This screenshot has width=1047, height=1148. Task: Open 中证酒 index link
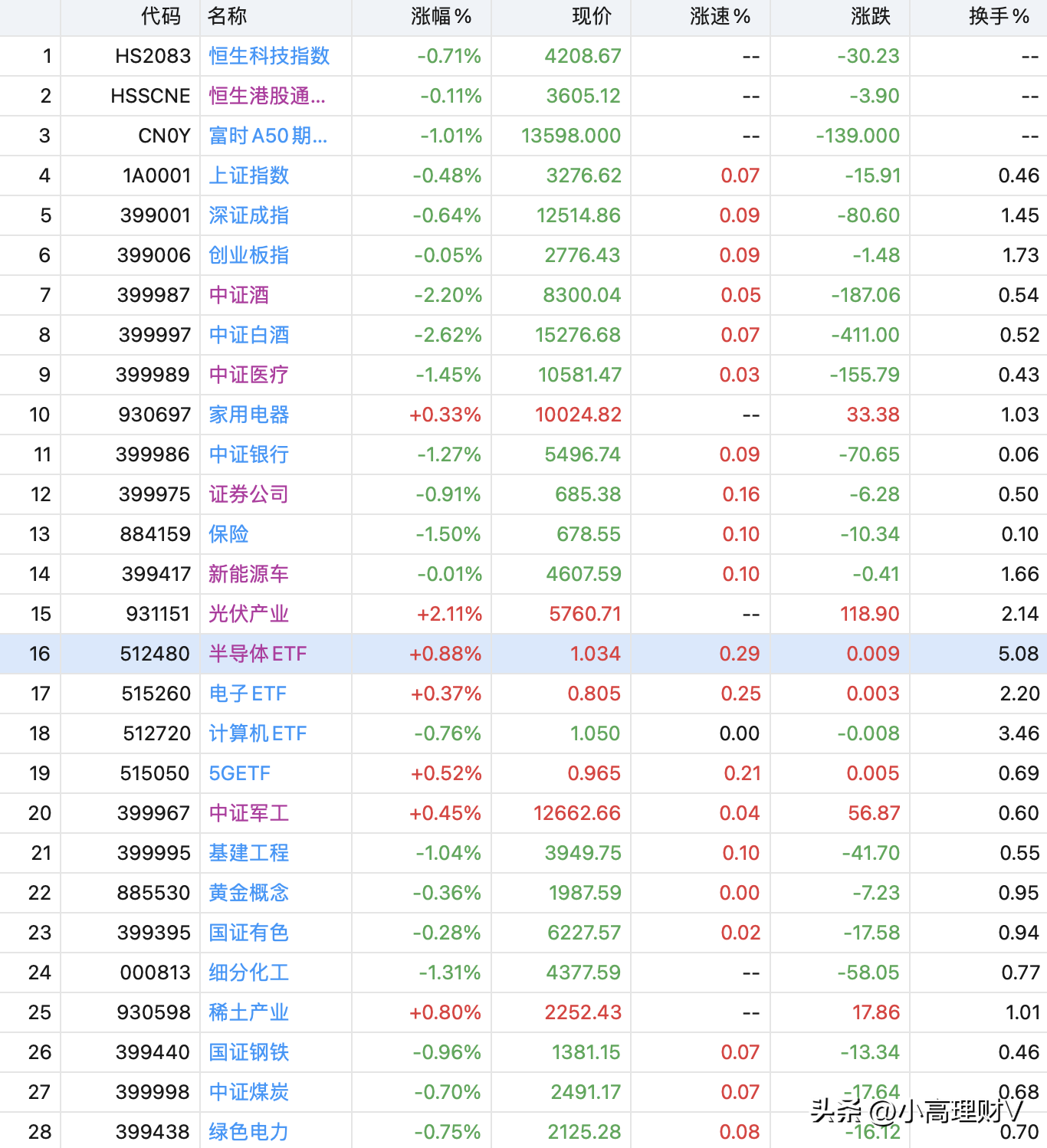[x=239, y=295]
